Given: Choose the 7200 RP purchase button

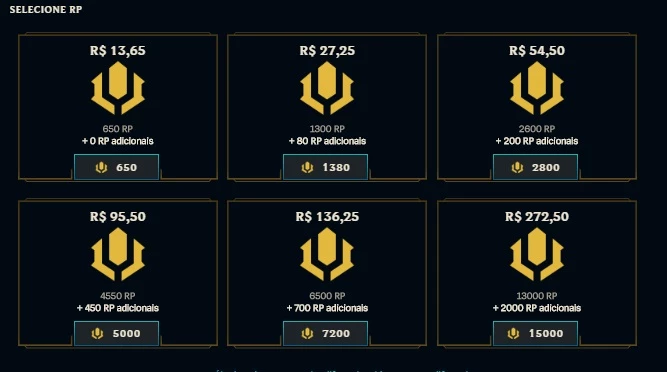Looking at the screenshot, I should click(x=325, y=333).
